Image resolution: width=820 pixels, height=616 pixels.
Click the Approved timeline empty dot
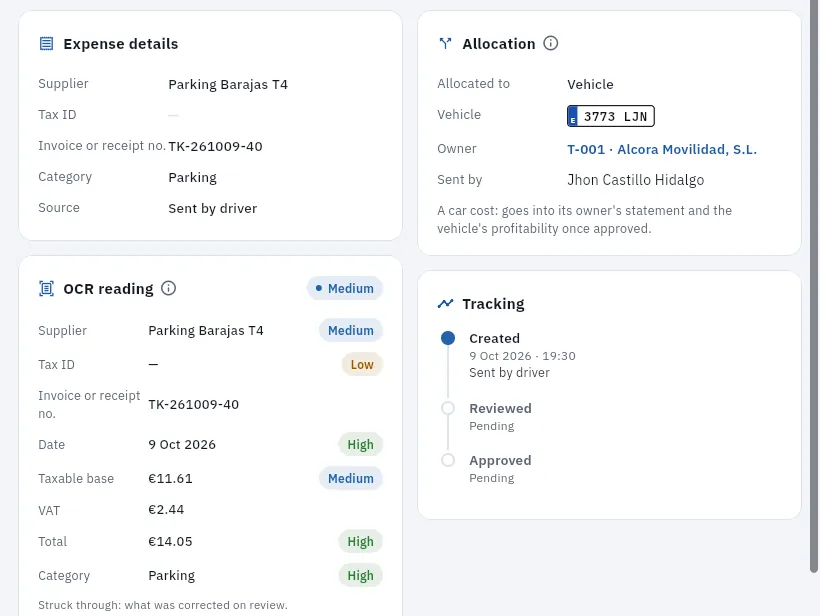[448, 460]
